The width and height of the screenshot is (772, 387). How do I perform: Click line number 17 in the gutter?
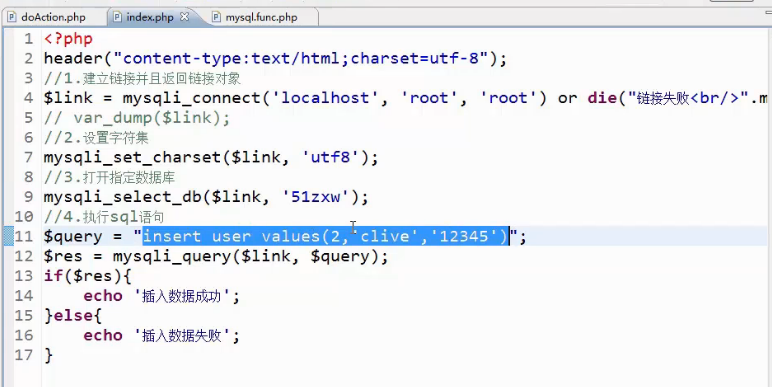tap(24, 355)
